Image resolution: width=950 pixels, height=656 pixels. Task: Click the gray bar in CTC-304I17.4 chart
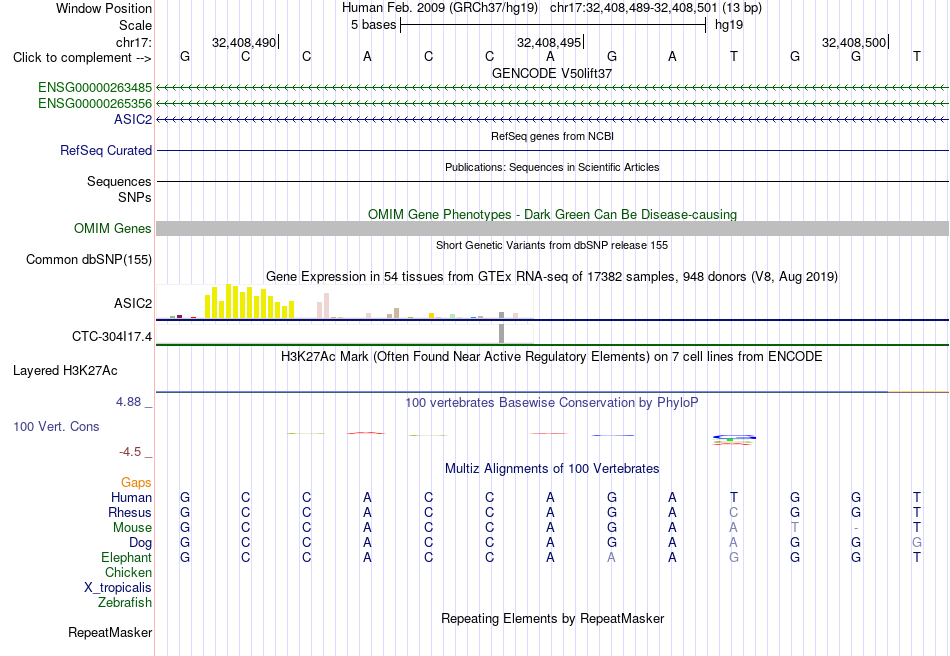502,334
